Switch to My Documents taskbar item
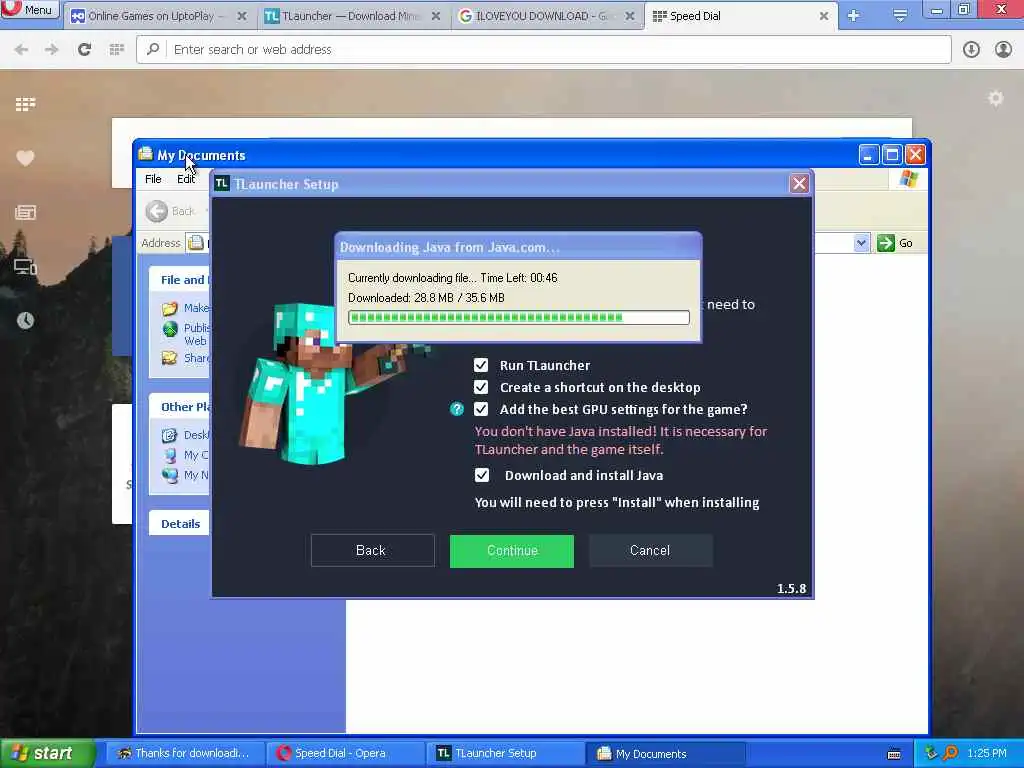The image size is (1024, 768). pos(666,754)
